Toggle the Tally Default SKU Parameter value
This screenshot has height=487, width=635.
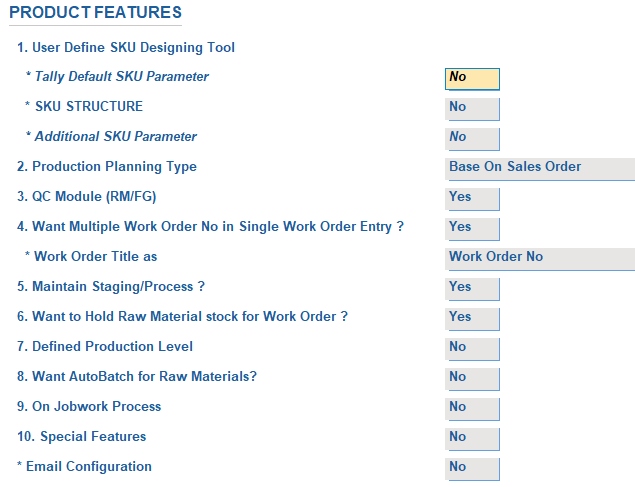coord(472,78)
